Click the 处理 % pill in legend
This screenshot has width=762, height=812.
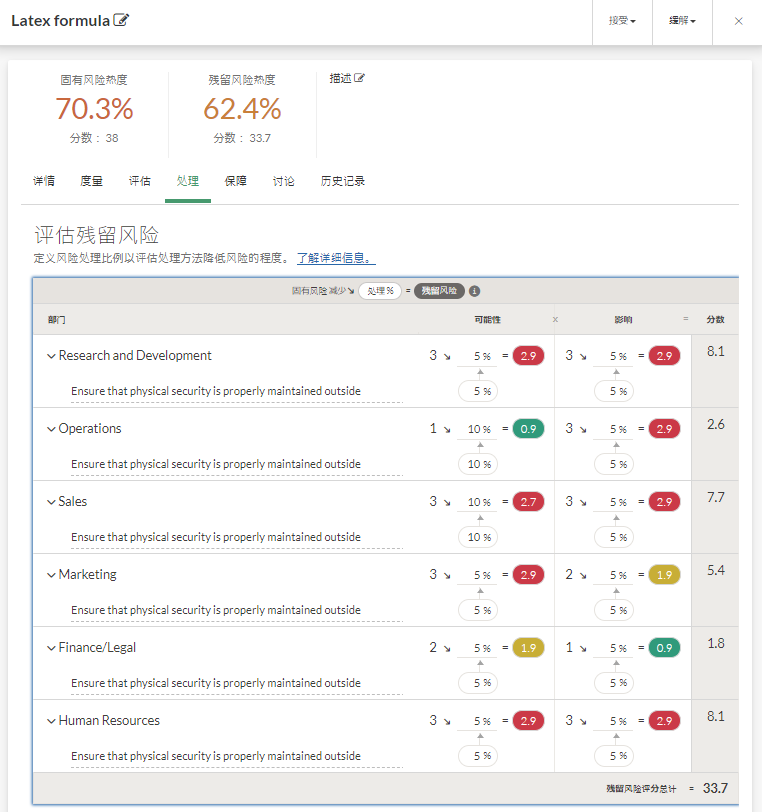point(380,291)
